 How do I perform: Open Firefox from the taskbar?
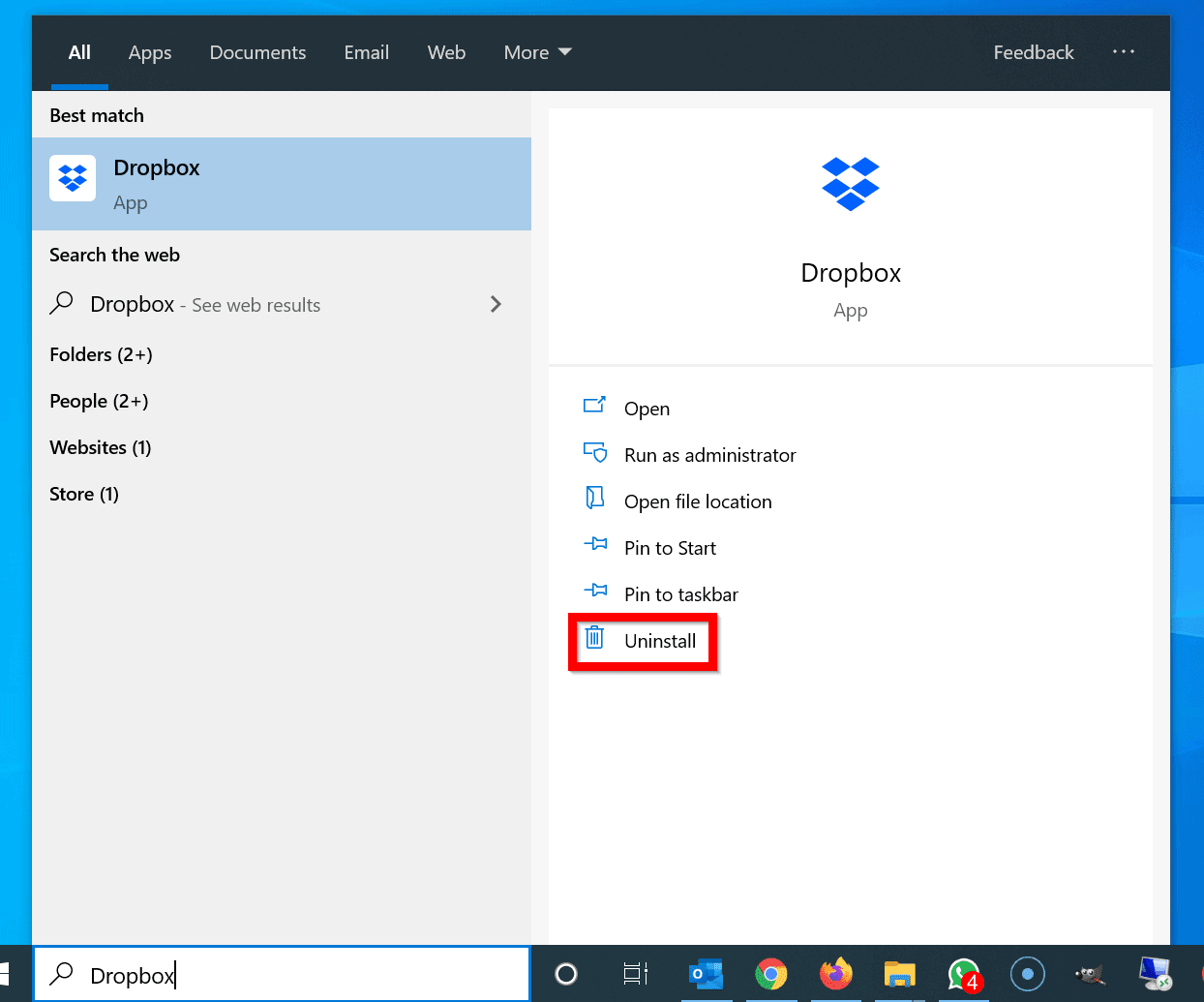coord(835,975)
